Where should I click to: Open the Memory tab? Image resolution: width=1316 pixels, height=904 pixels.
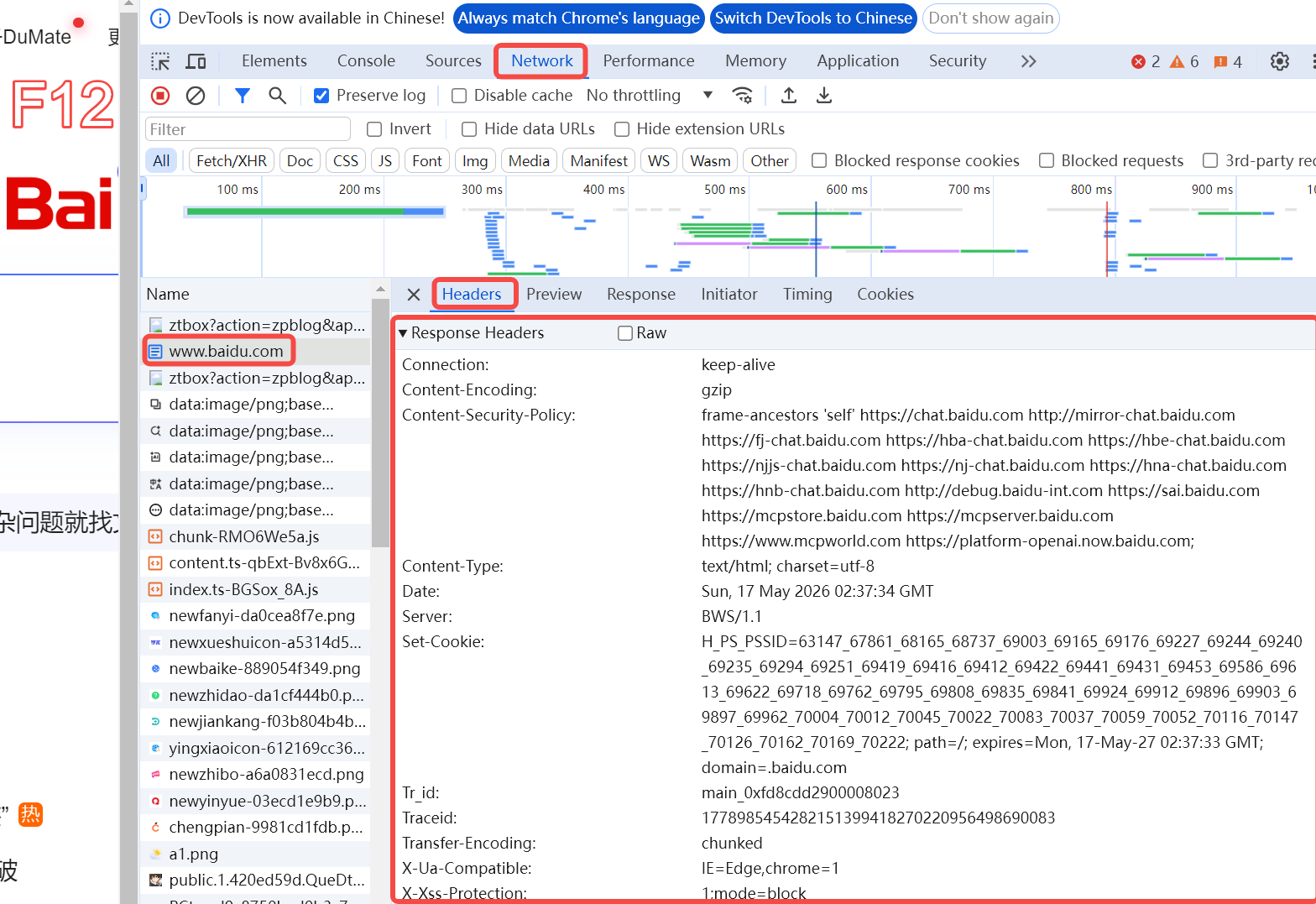[x=755, y=61]
